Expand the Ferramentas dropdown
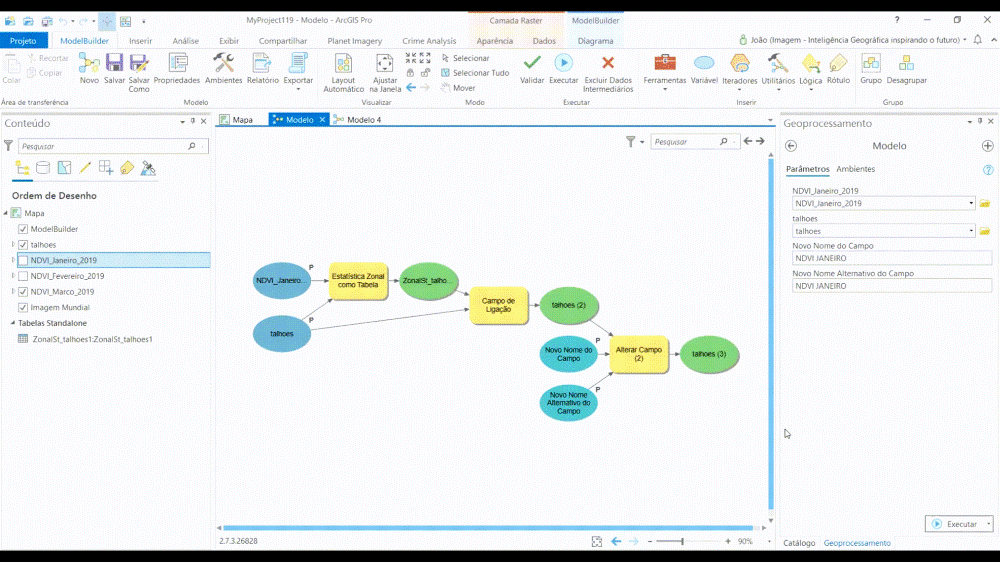This screenshot has width=1000, height=562. tap(664, 89)
